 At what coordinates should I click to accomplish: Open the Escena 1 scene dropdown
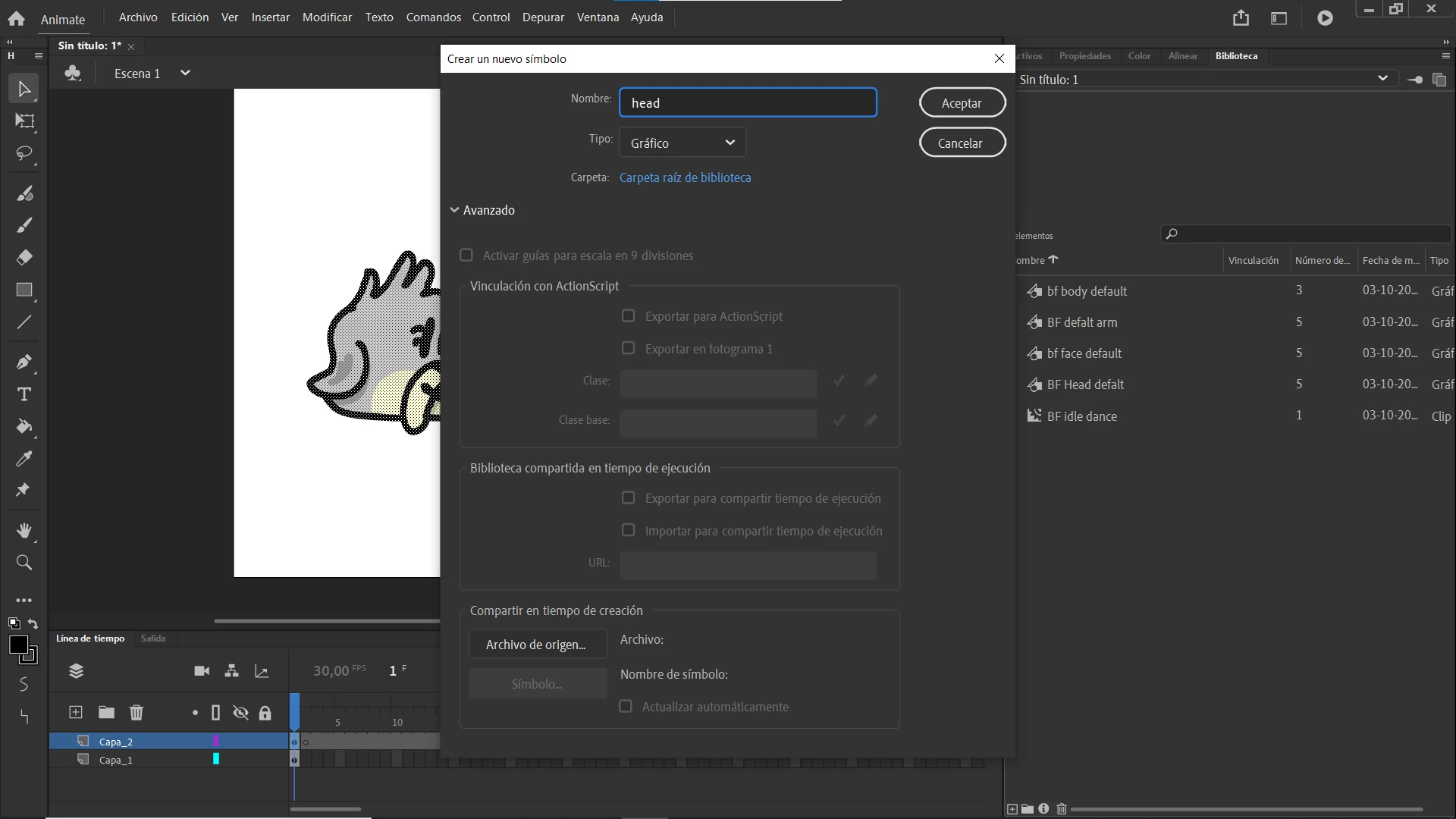point(184,74)
